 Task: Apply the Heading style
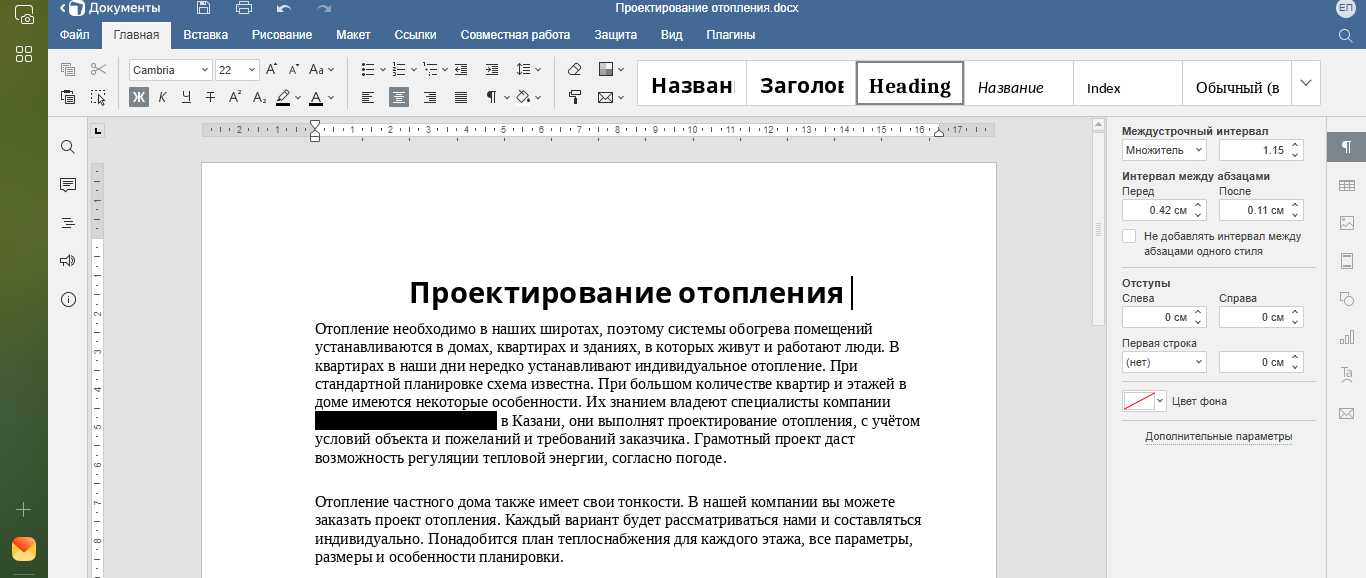coord(910,83)
